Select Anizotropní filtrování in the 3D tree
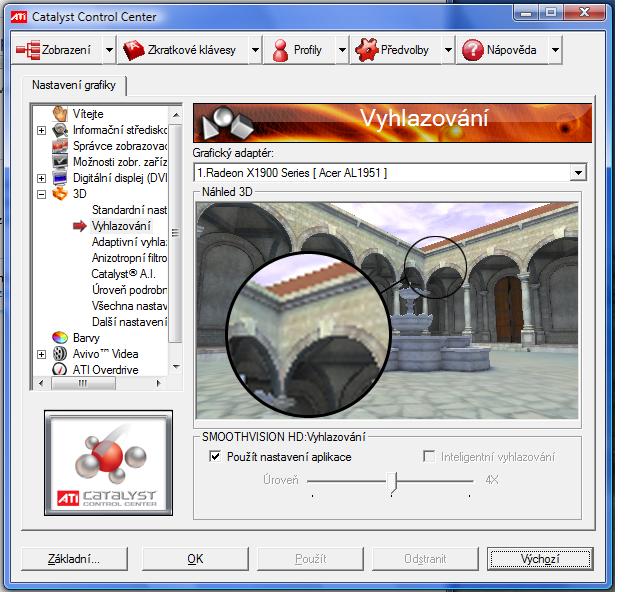640x592 pixels. coord(130,258)
